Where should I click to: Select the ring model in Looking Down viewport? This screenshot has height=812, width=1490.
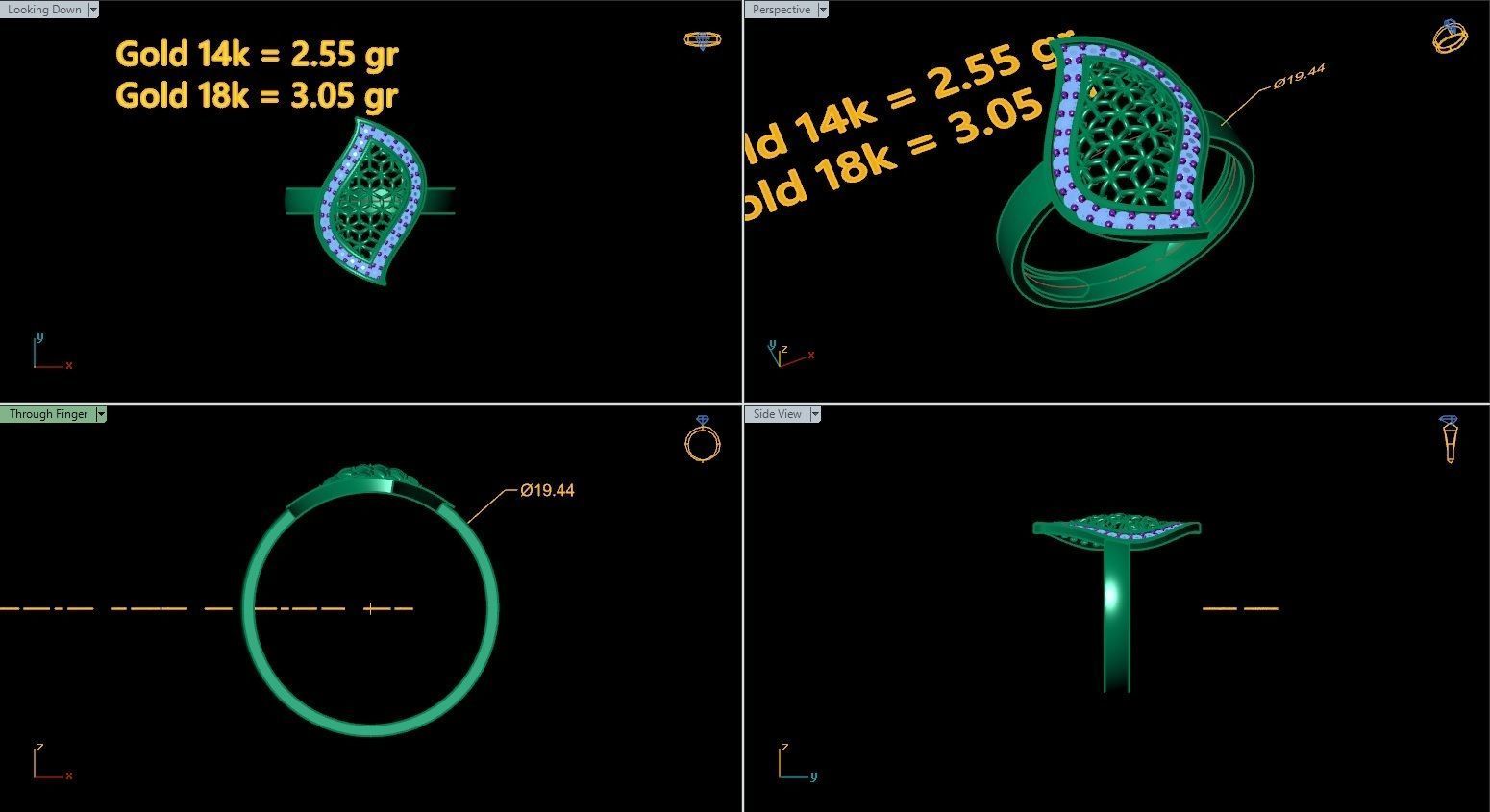pos(370,202)
